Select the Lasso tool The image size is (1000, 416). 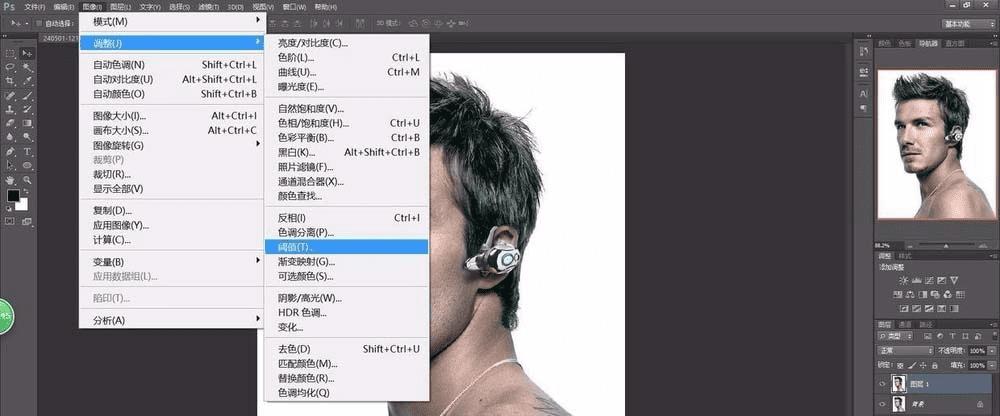click(10, 67)
